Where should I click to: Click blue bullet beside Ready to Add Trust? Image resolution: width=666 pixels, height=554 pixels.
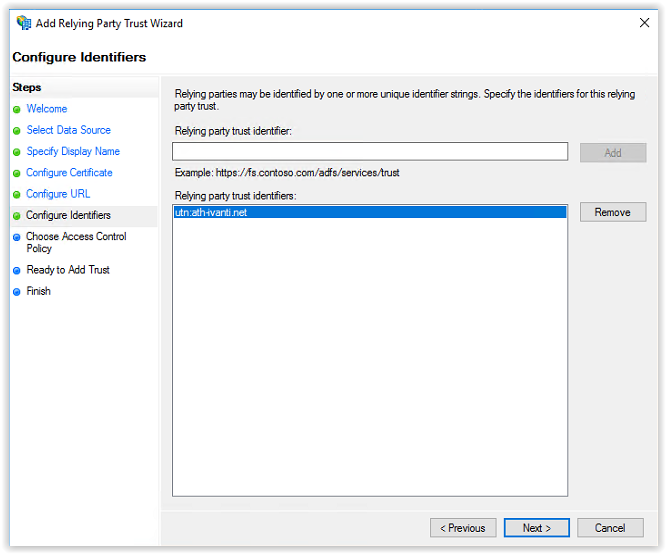pos(17,271)
